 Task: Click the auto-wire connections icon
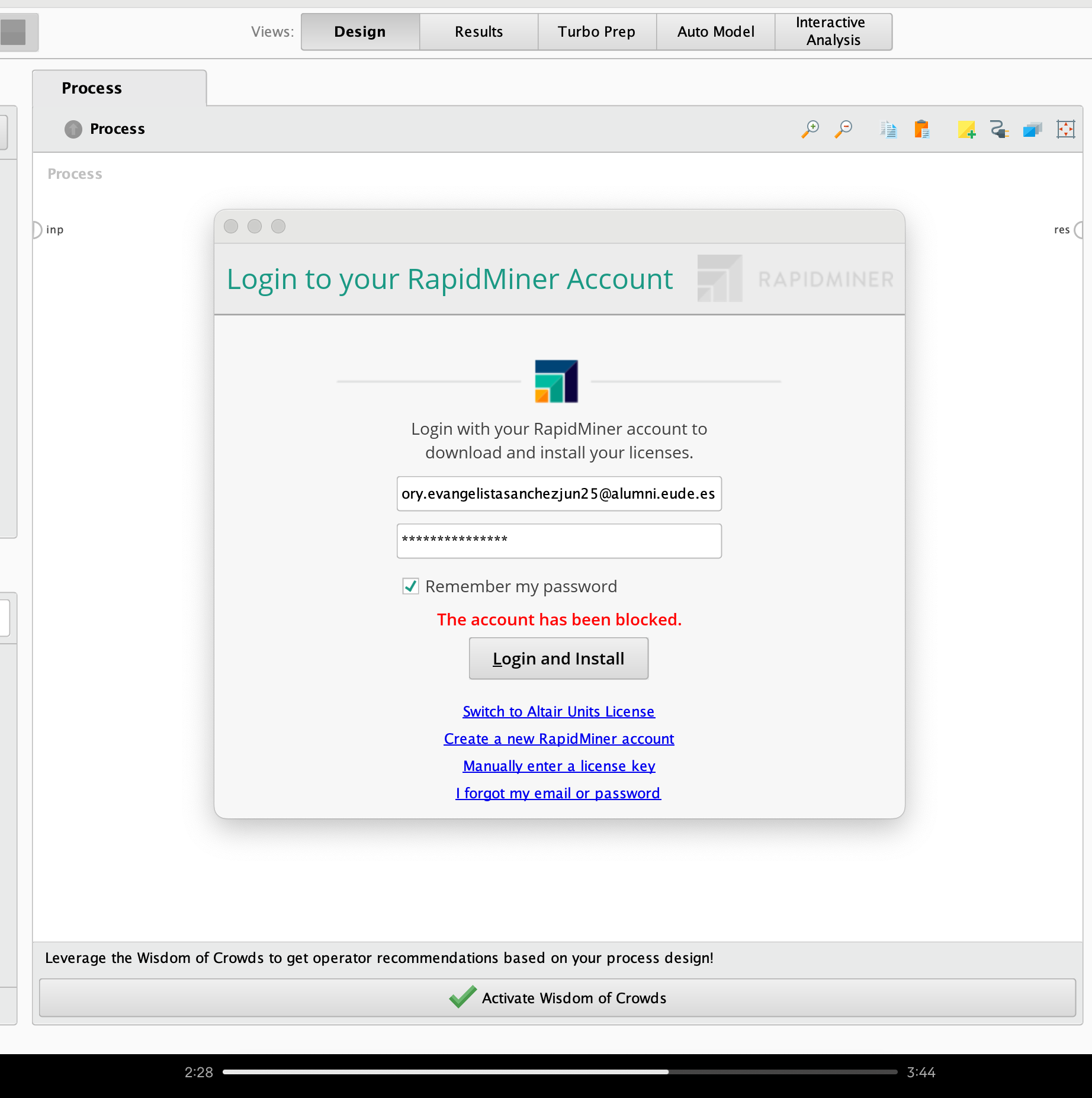pyautogui.click(x=1000, y=129)
